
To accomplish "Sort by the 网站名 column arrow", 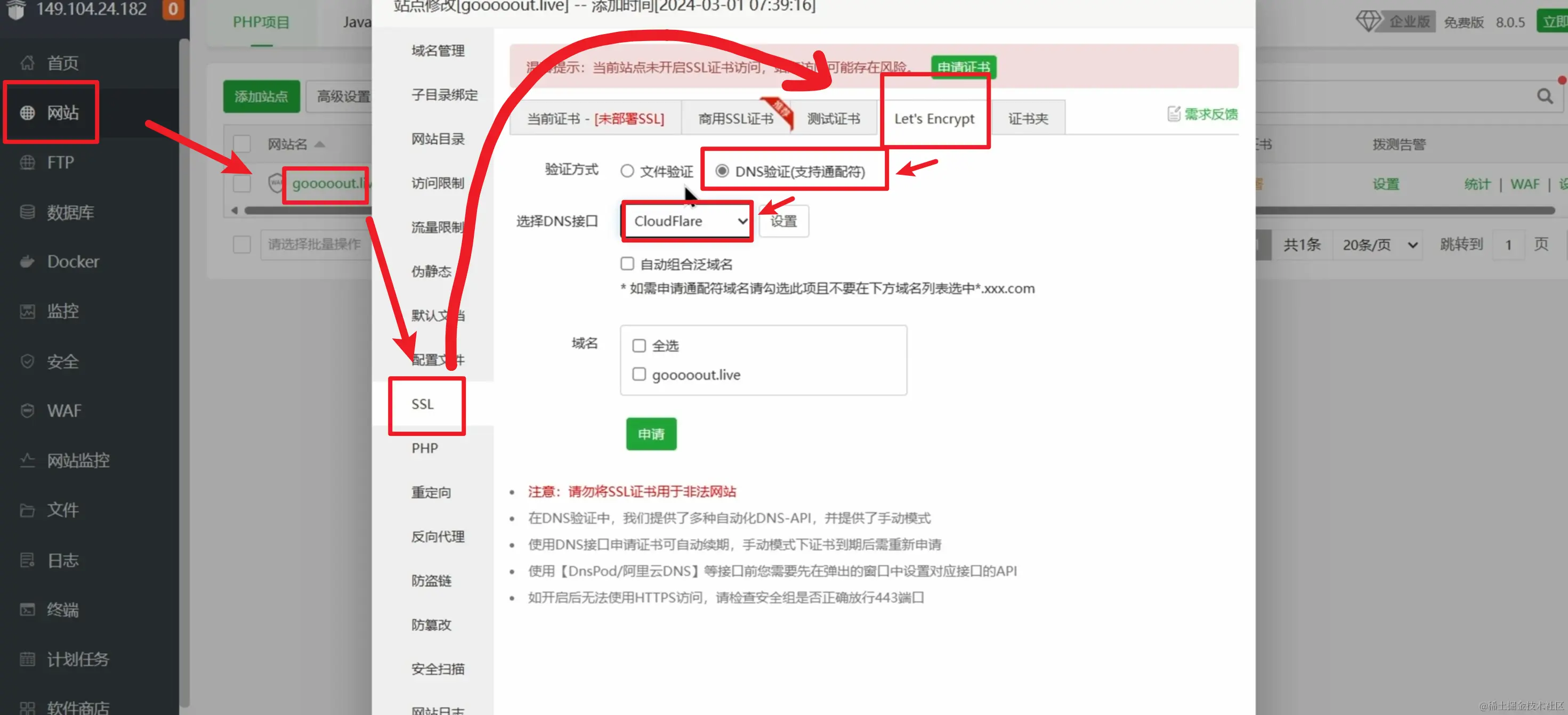I will [320, 144].
